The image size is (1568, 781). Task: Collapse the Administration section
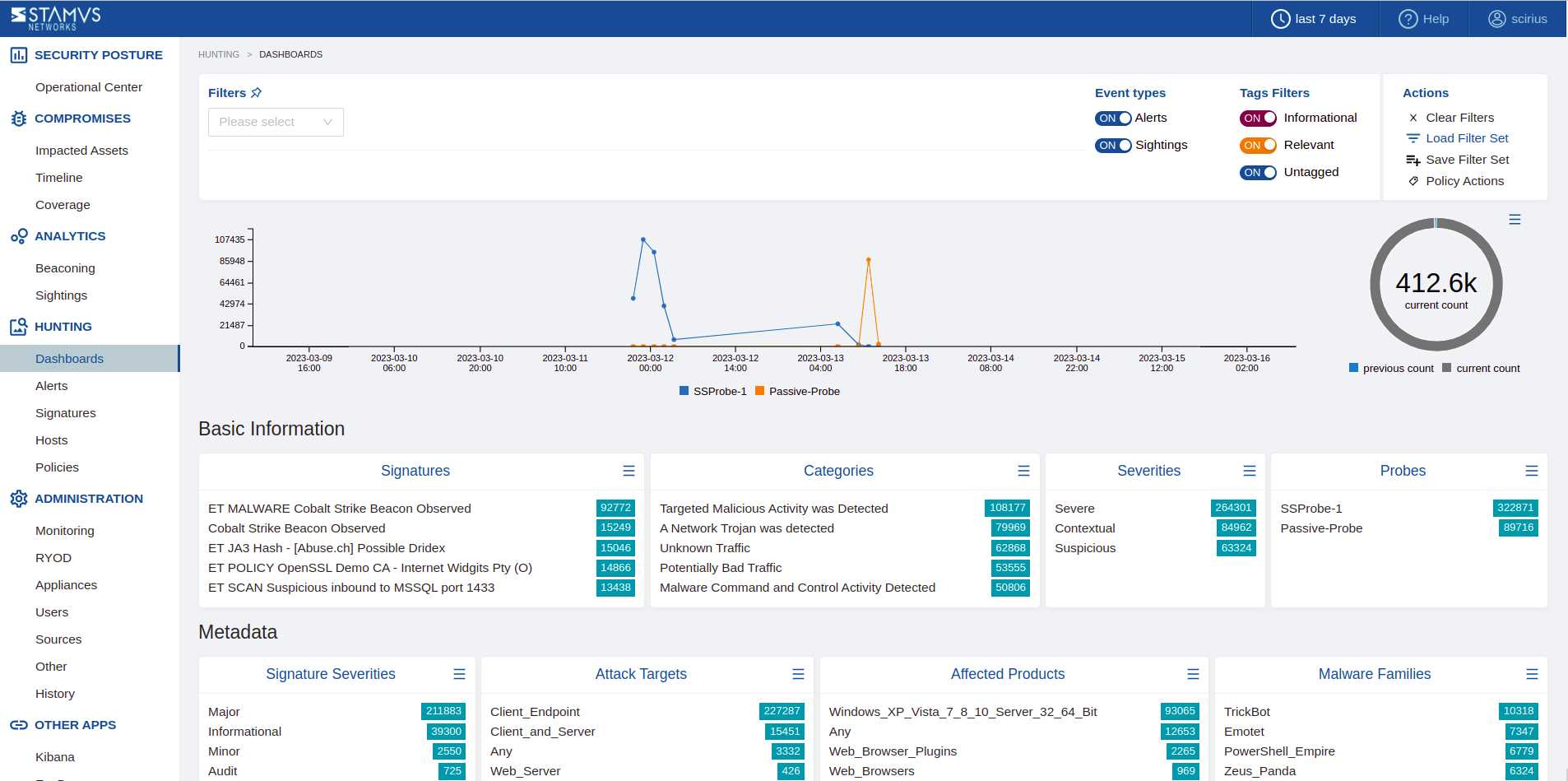[x=90, y=499]
